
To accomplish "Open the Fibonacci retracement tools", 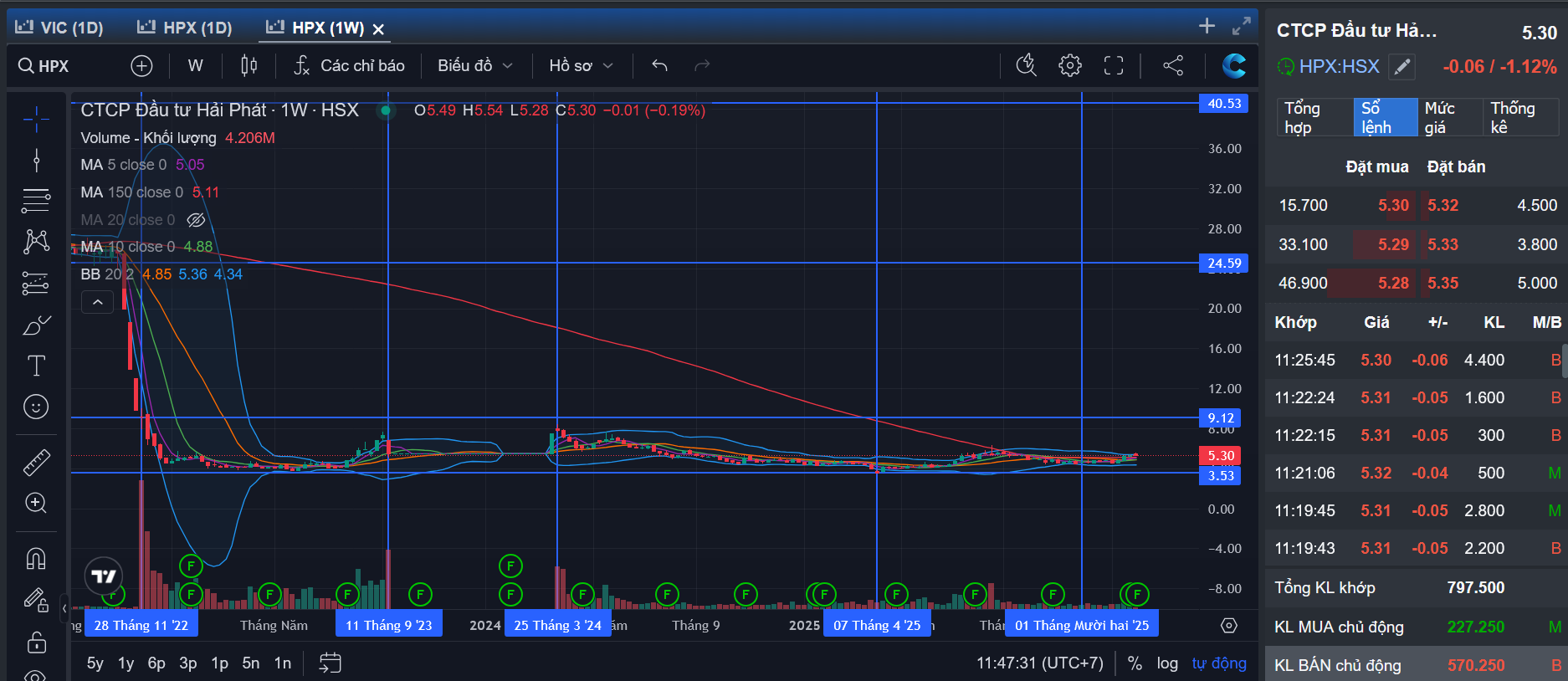I will point(36,201).
